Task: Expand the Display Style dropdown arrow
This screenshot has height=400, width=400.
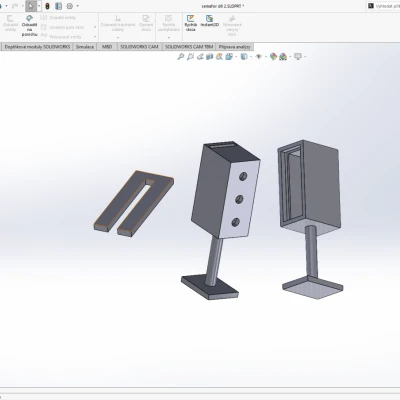Action: [x=251, y=57]
